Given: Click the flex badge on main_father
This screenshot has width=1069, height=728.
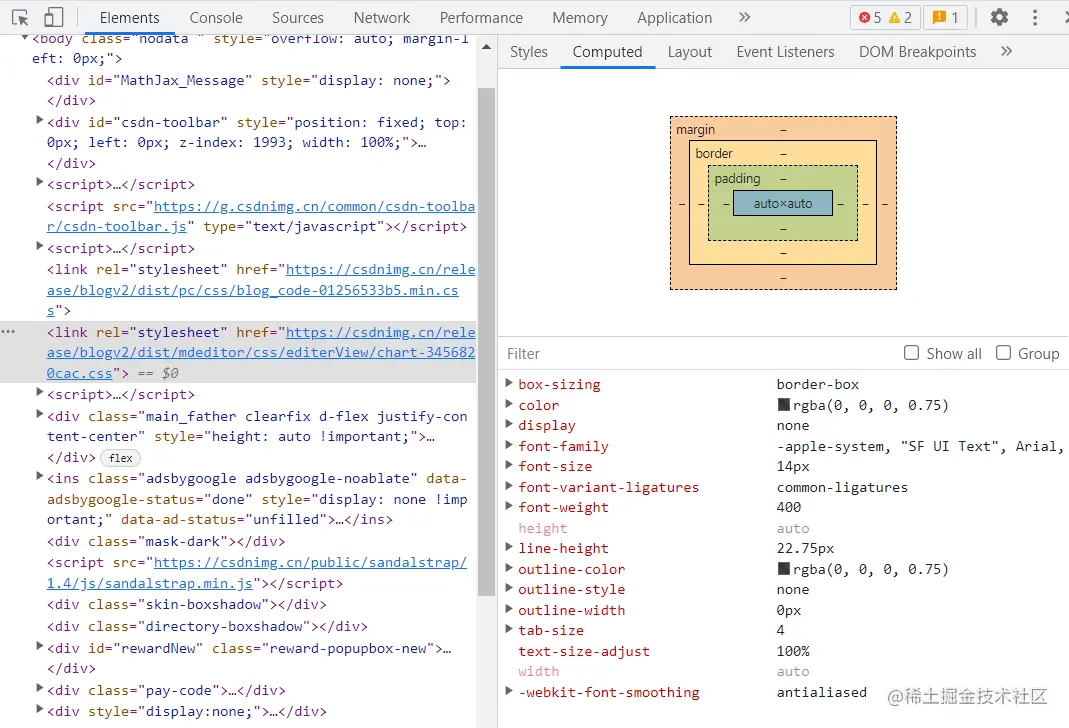Looking at the screenshot, I should tap(121, 458).
